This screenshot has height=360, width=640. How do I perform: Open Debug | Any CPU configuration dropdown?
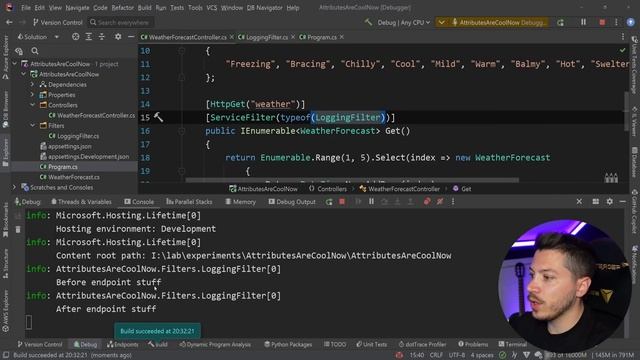pyautogui.click(x=404, y=22)
